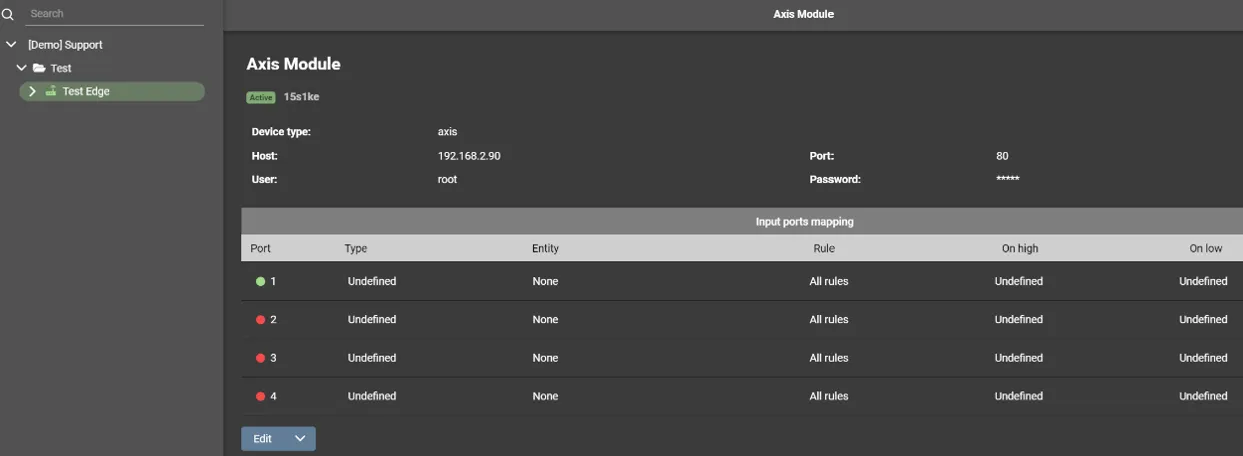Select [Demo] Support in tree
The image size is (1243, 456).
(65, 45)
